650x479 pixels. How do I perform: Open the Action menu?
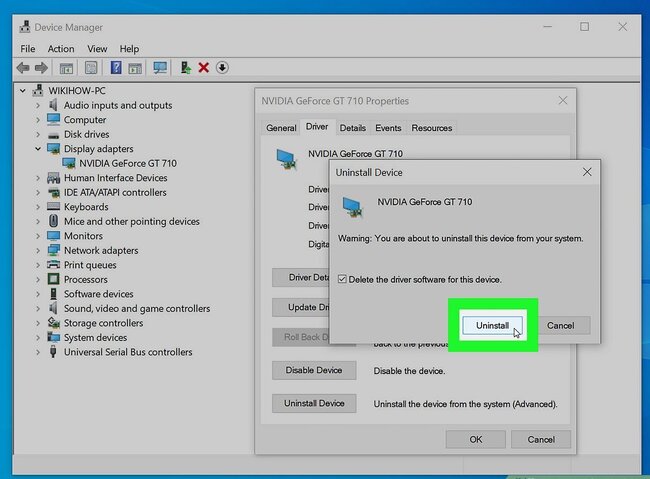61,49
